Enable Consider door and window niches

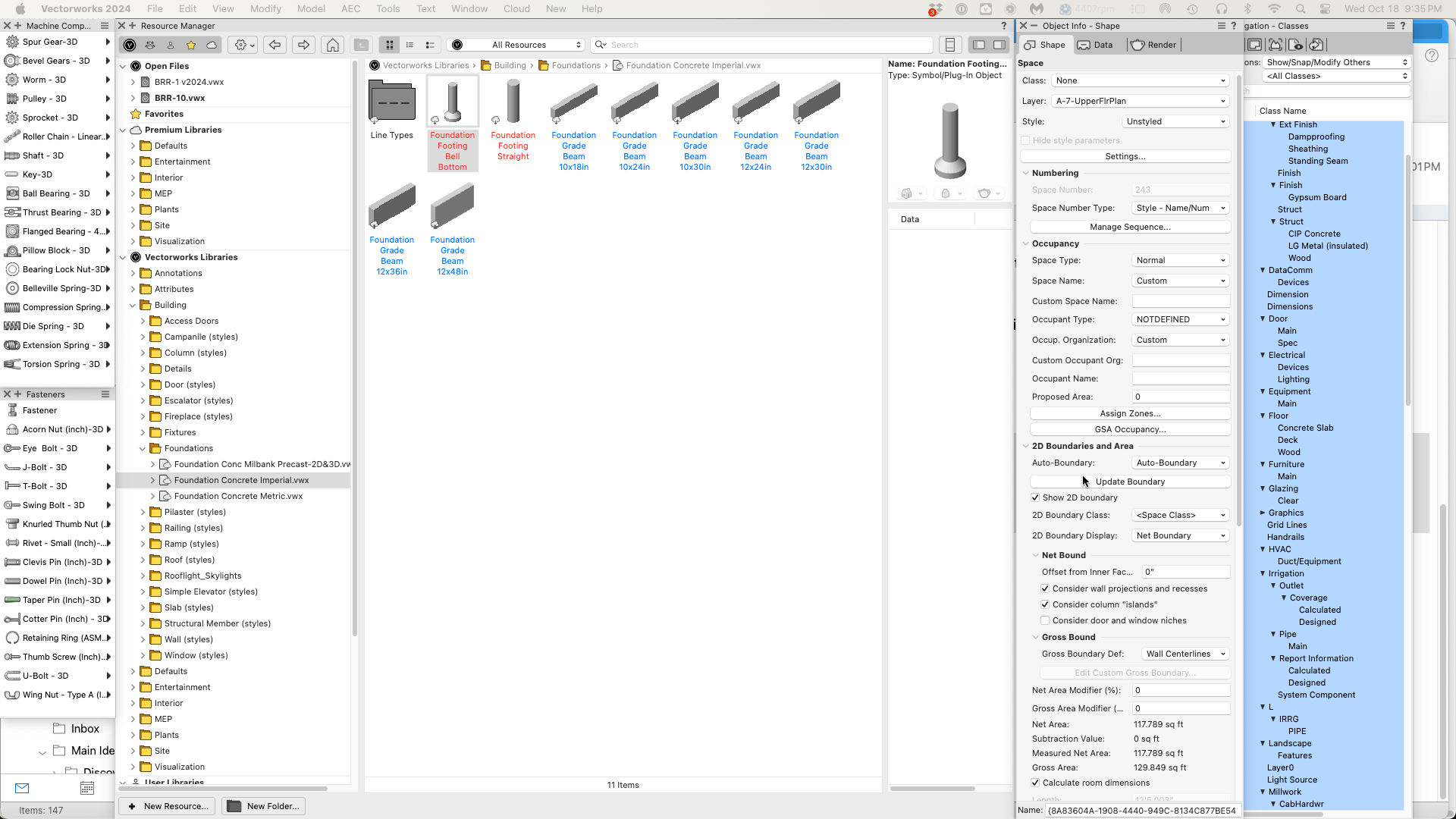tap(1045, 620)
